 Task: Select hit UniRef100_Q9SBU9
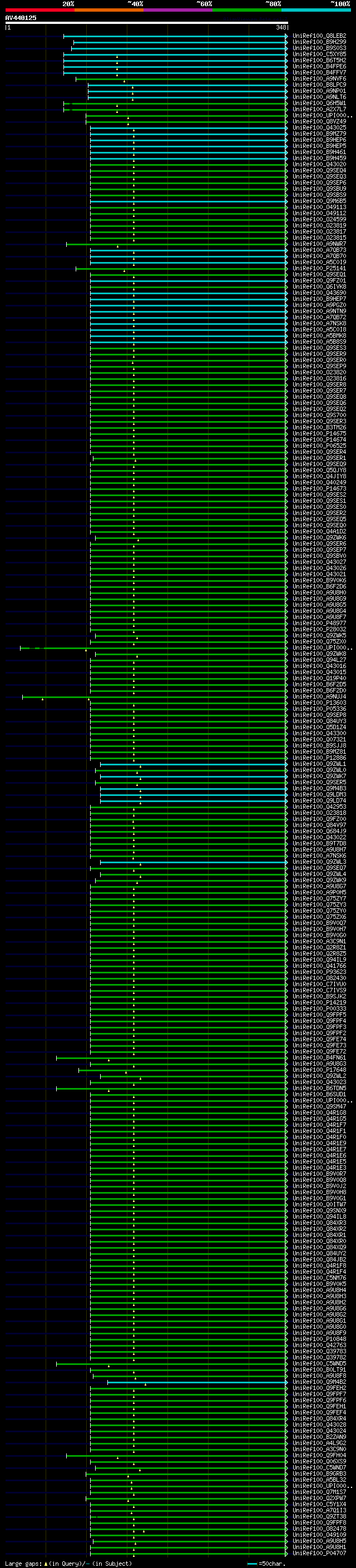[319, 189]
